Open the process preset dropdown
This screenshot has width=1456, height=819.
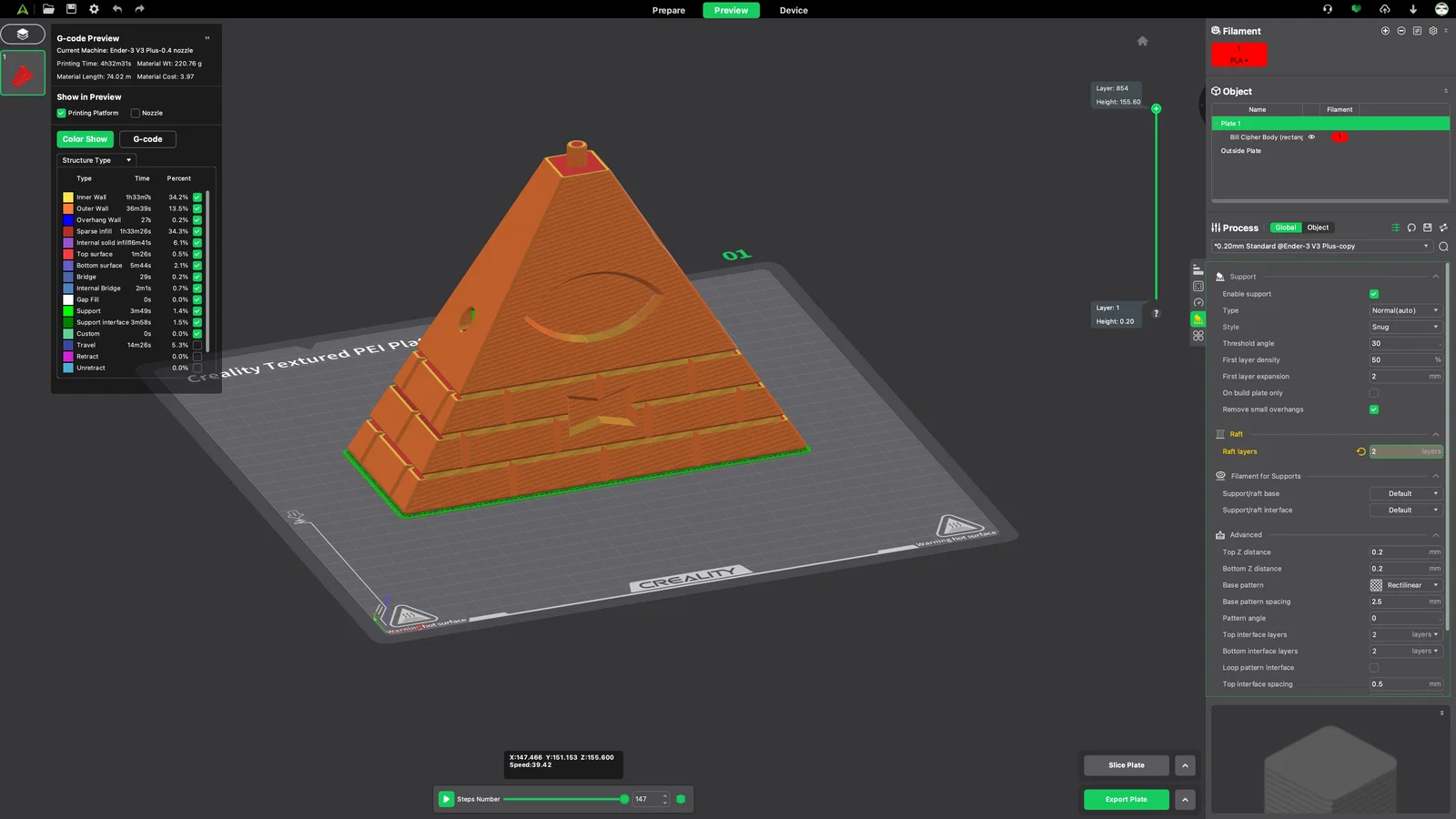tap(1322, 247)
